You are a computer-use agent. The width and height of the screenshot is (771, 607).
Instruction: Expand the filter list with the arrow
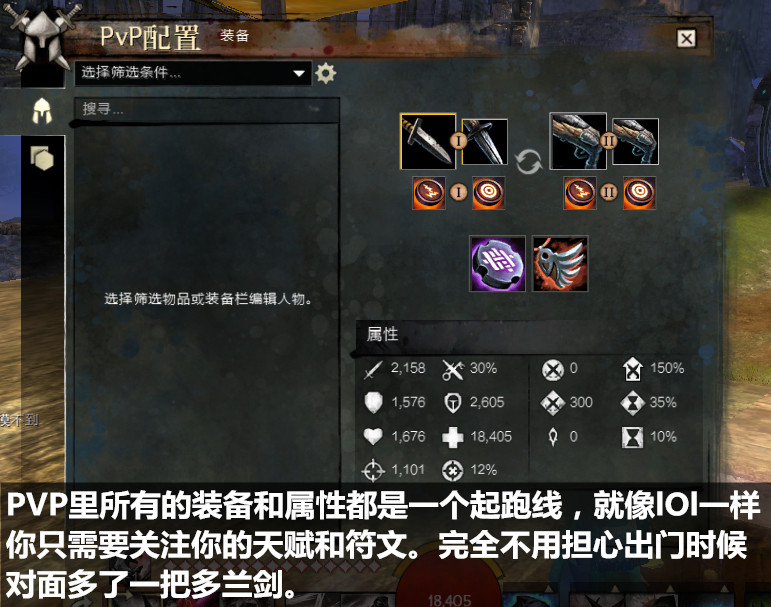(x=298, y=73)
